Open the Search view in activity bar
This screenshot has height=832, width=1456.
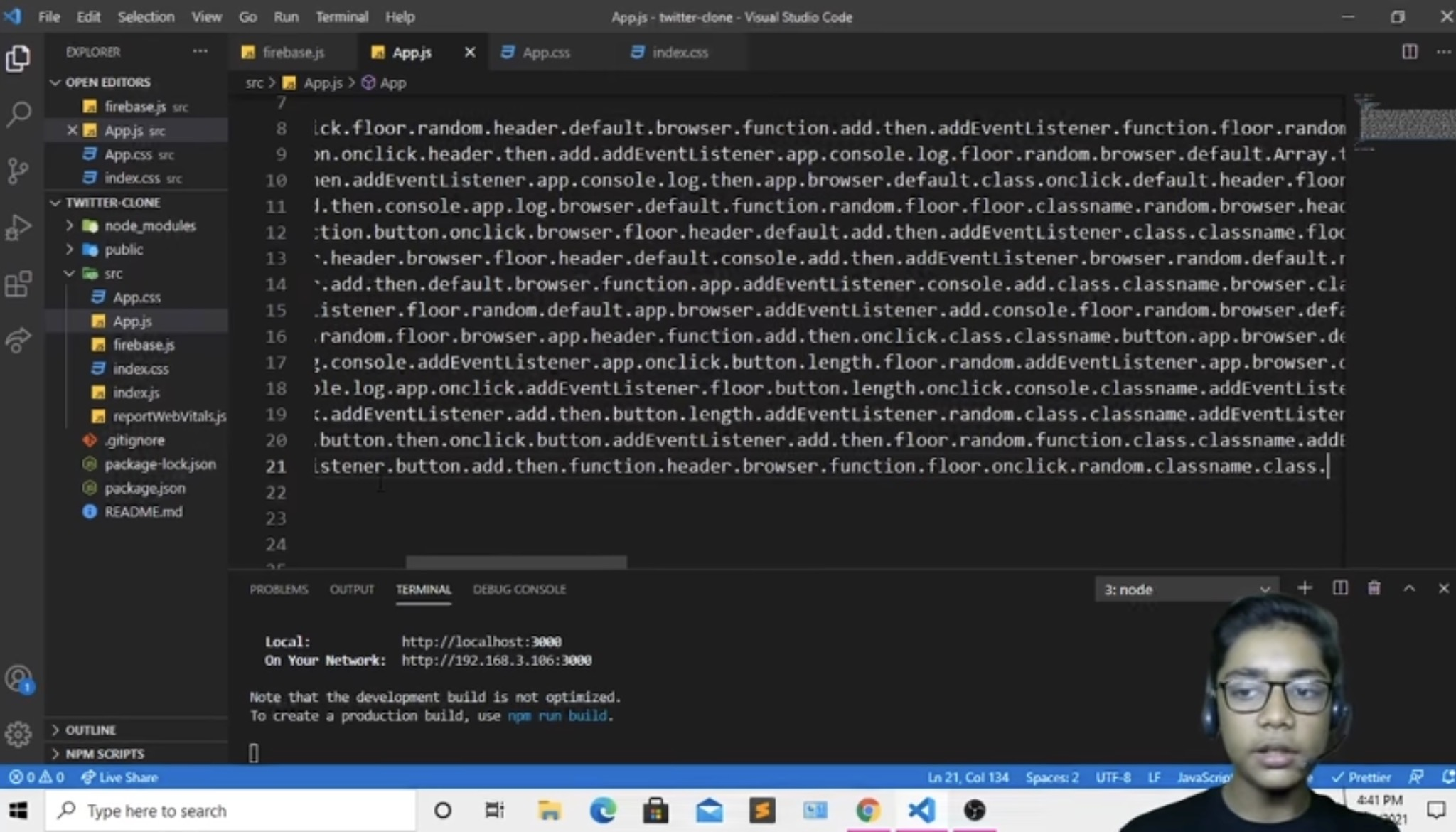(18, 114)
